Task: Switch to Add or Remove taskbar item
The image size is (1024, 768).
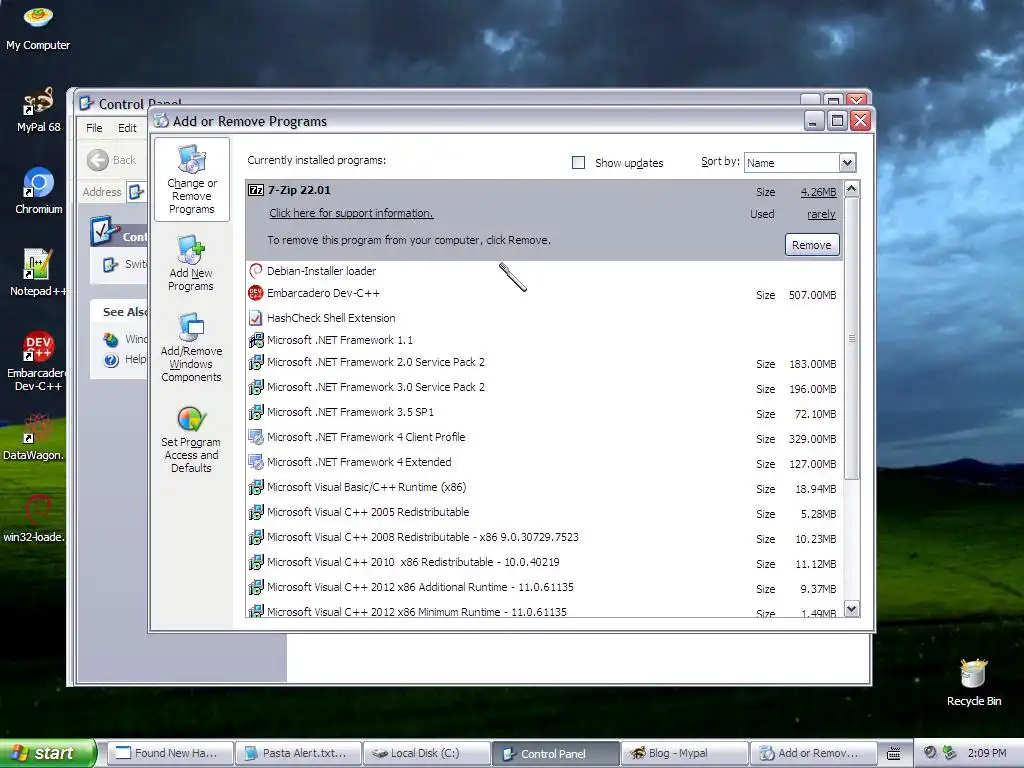Action: point(813,753)
